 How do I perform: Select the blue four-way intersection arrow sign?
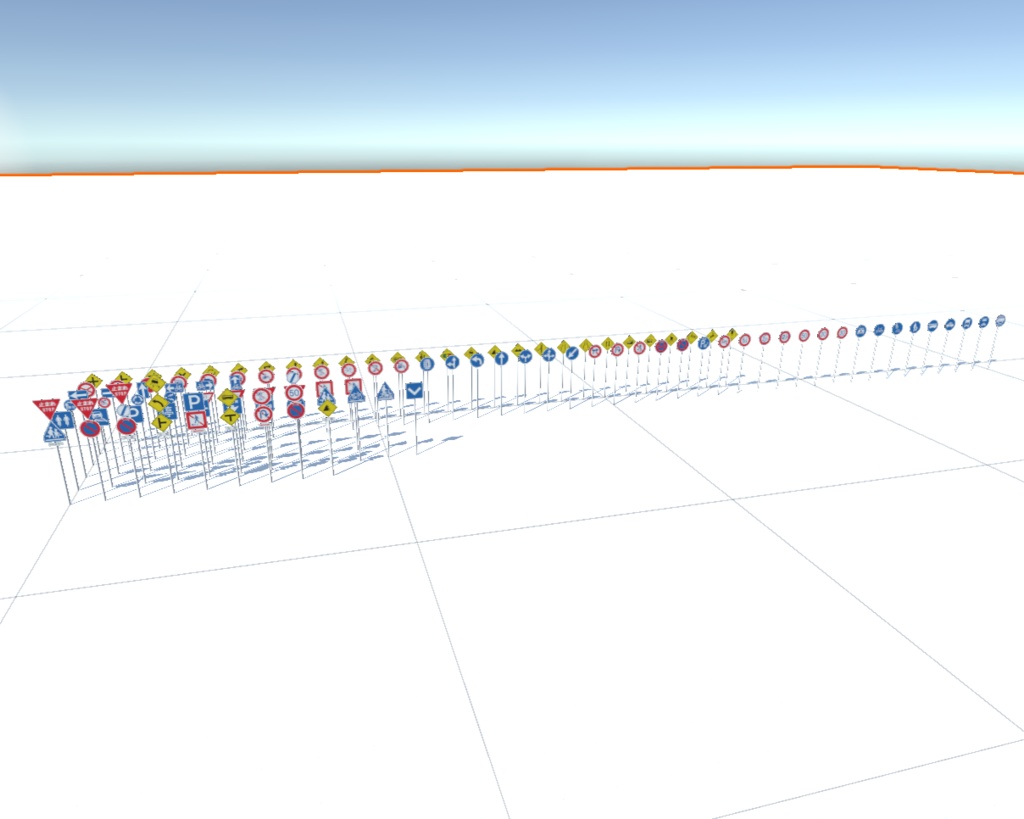click(x=548, y=354)
